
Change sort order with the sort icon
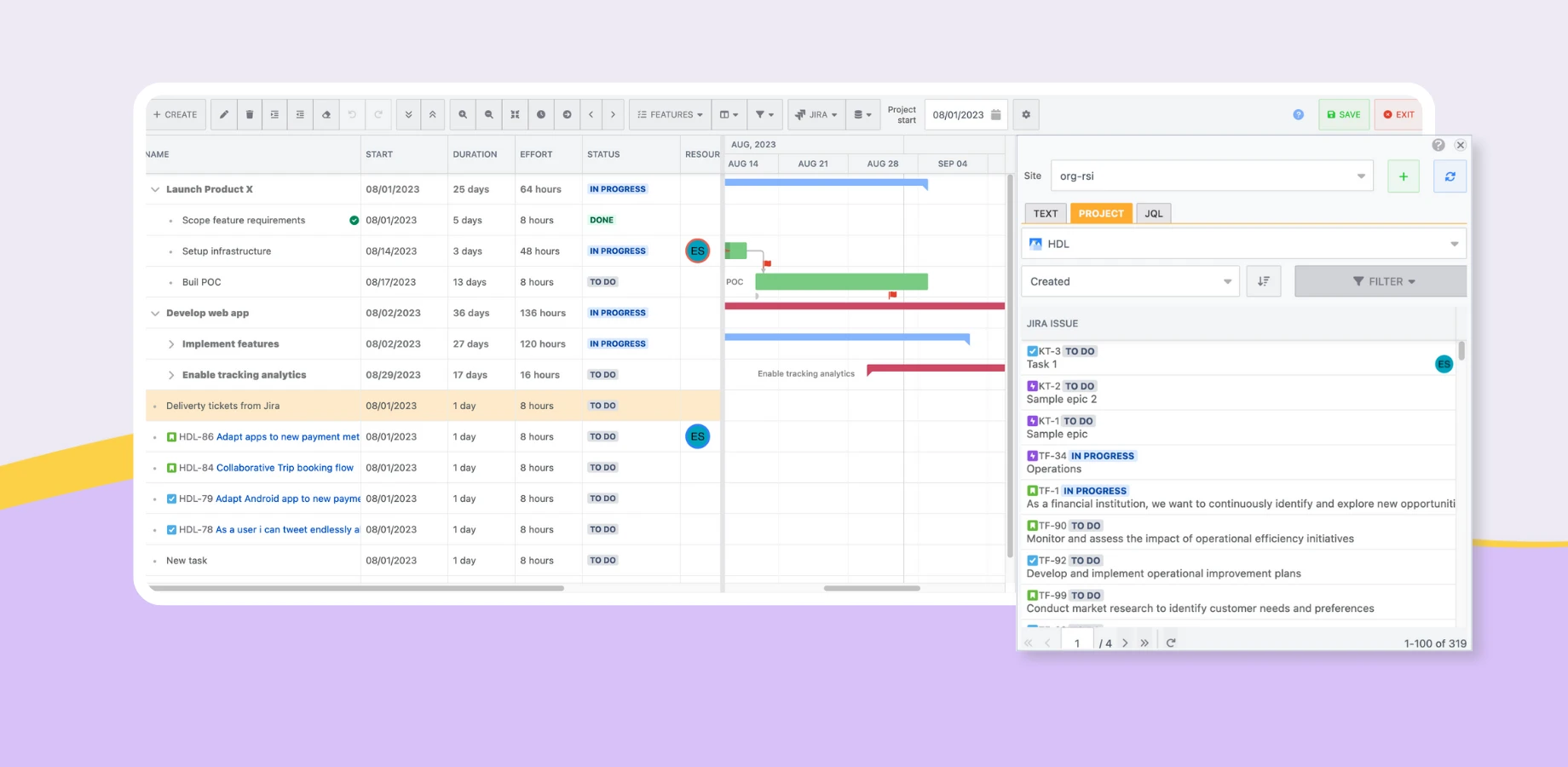point(1264,280)
